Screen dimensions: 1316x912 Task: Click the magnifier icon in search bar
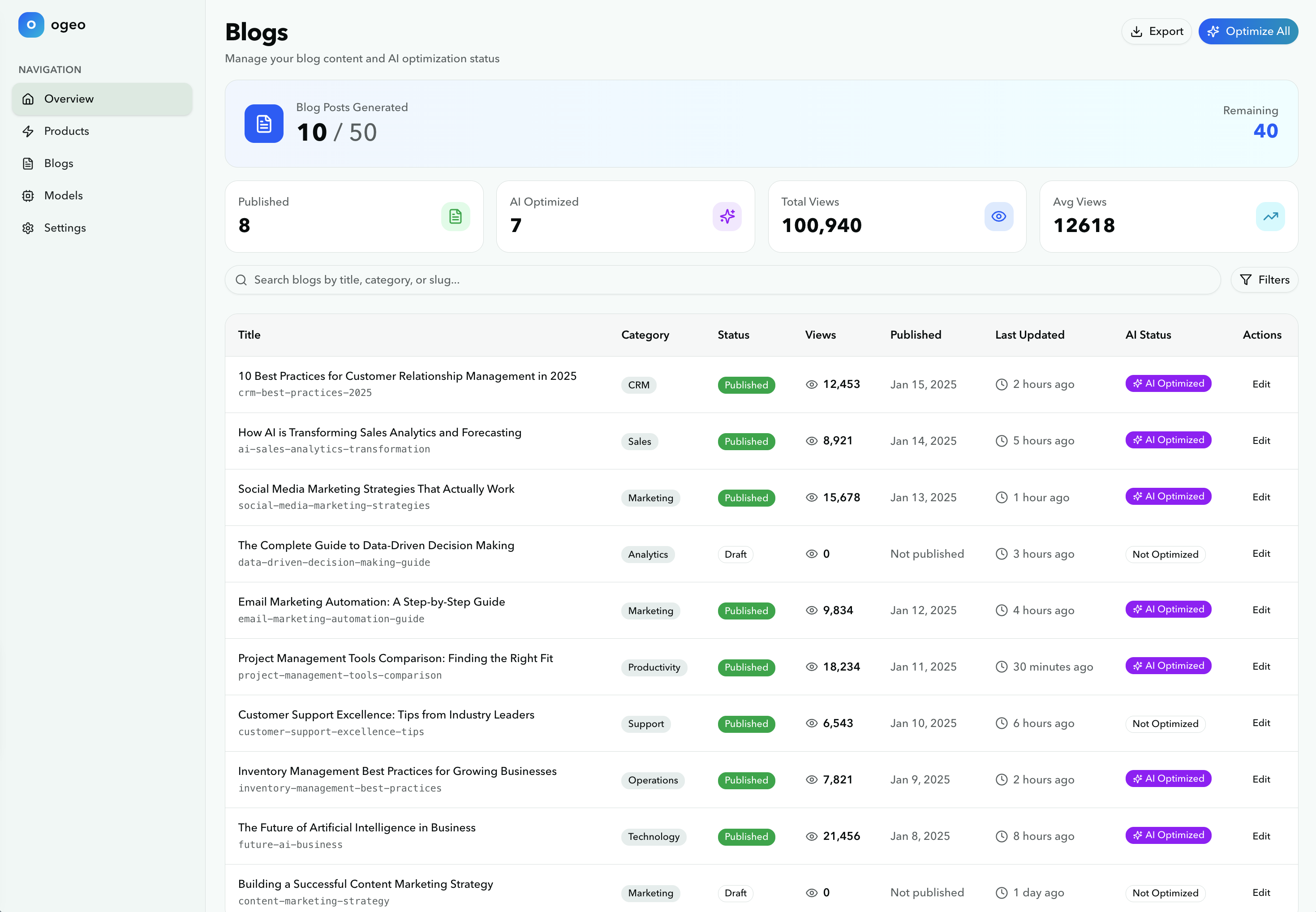[x=241, y=280]
